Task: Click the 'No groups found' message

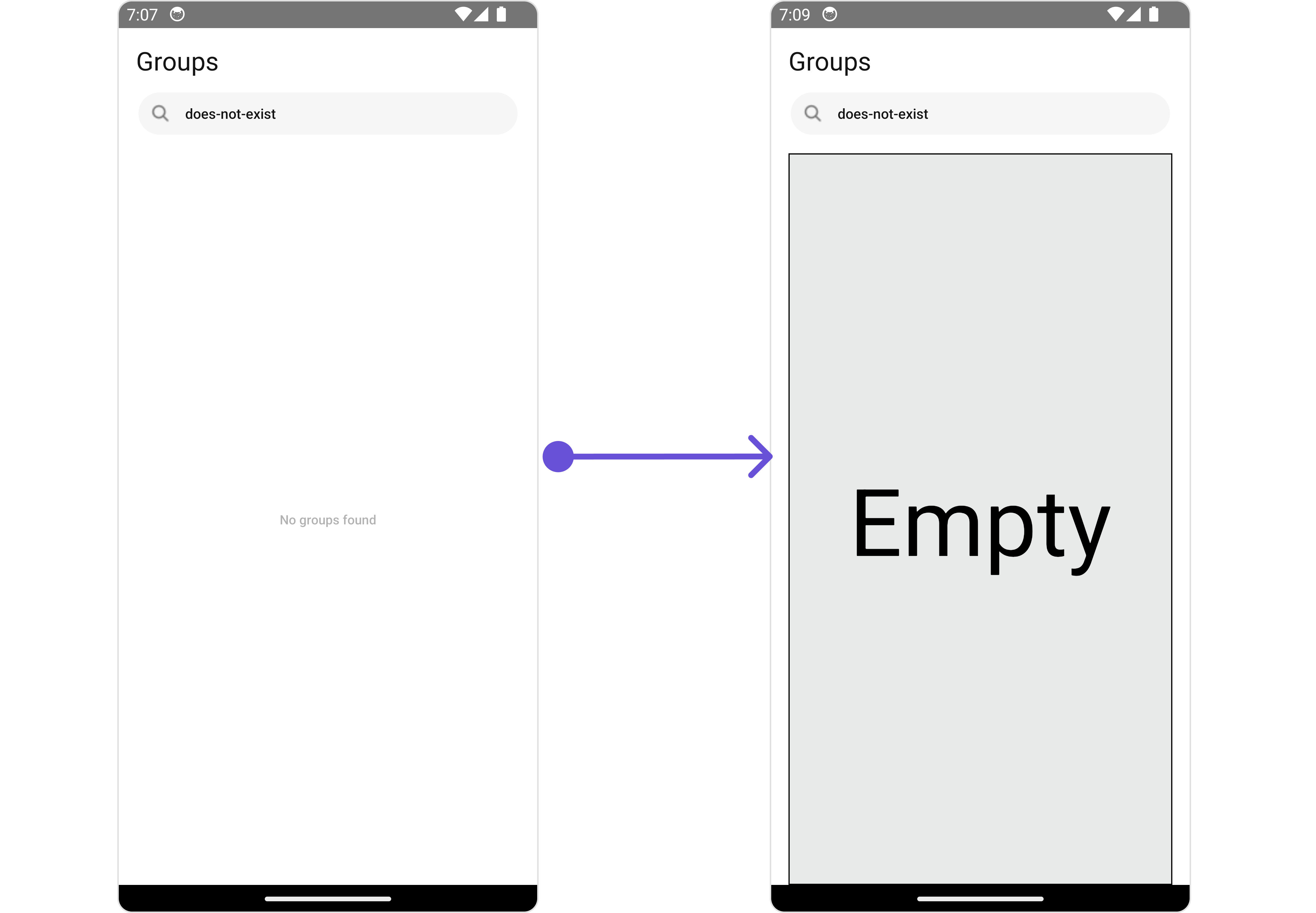Action: pyautogui.click(x=328, y=520)
